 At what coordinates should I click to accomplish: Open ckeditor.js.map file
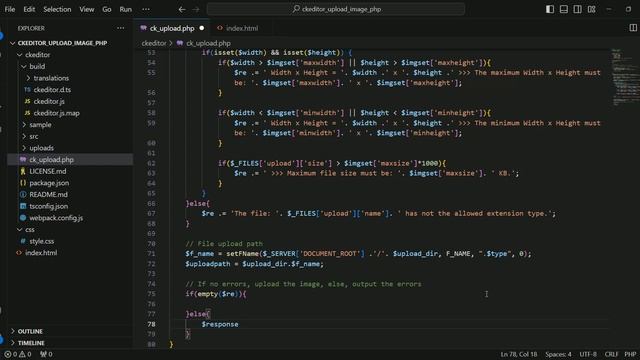(x=57, y=113)
